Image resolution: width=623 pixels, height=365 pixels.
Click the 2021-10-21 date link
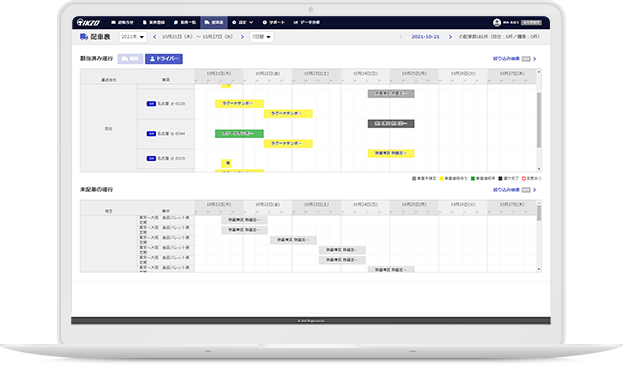[425, 37]
